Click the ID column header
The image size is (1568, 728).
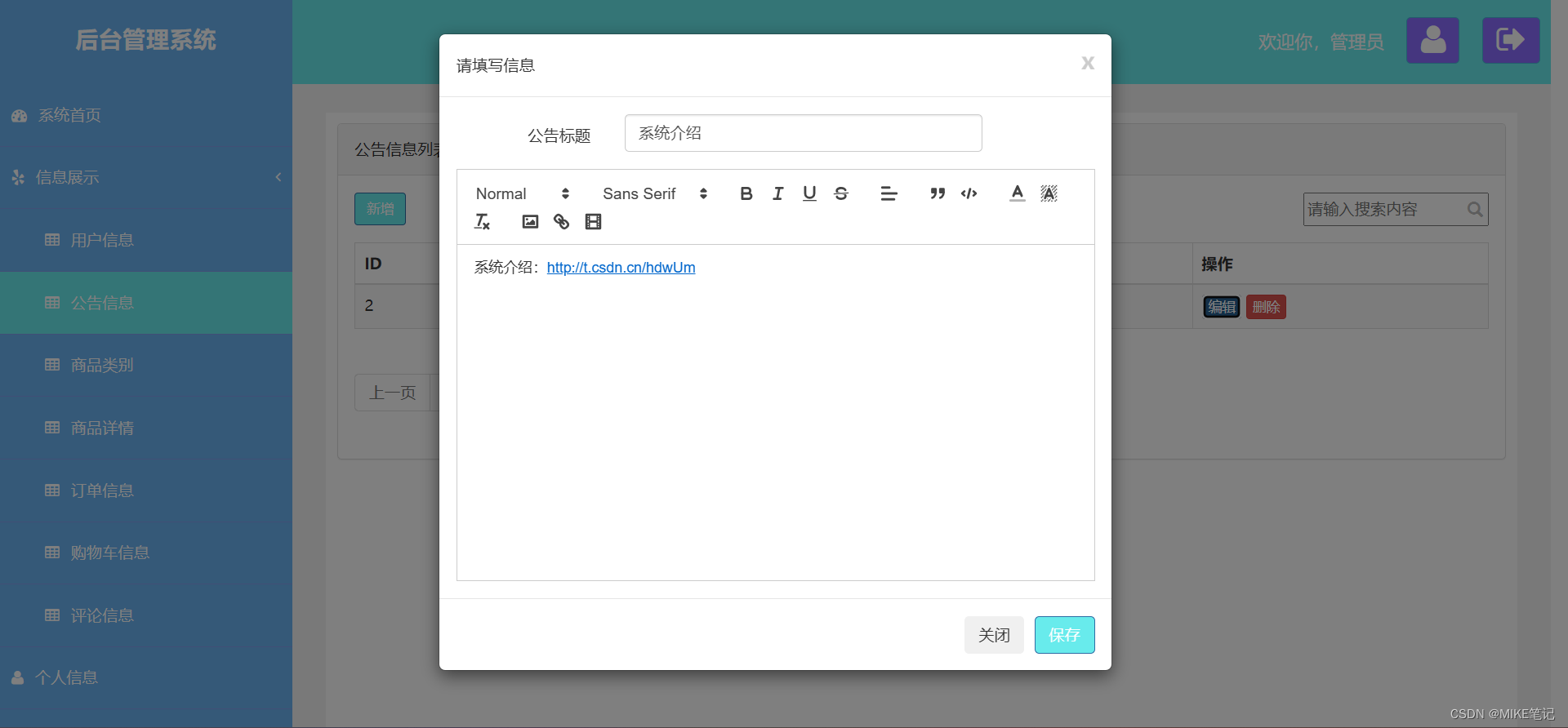point(373,264)
